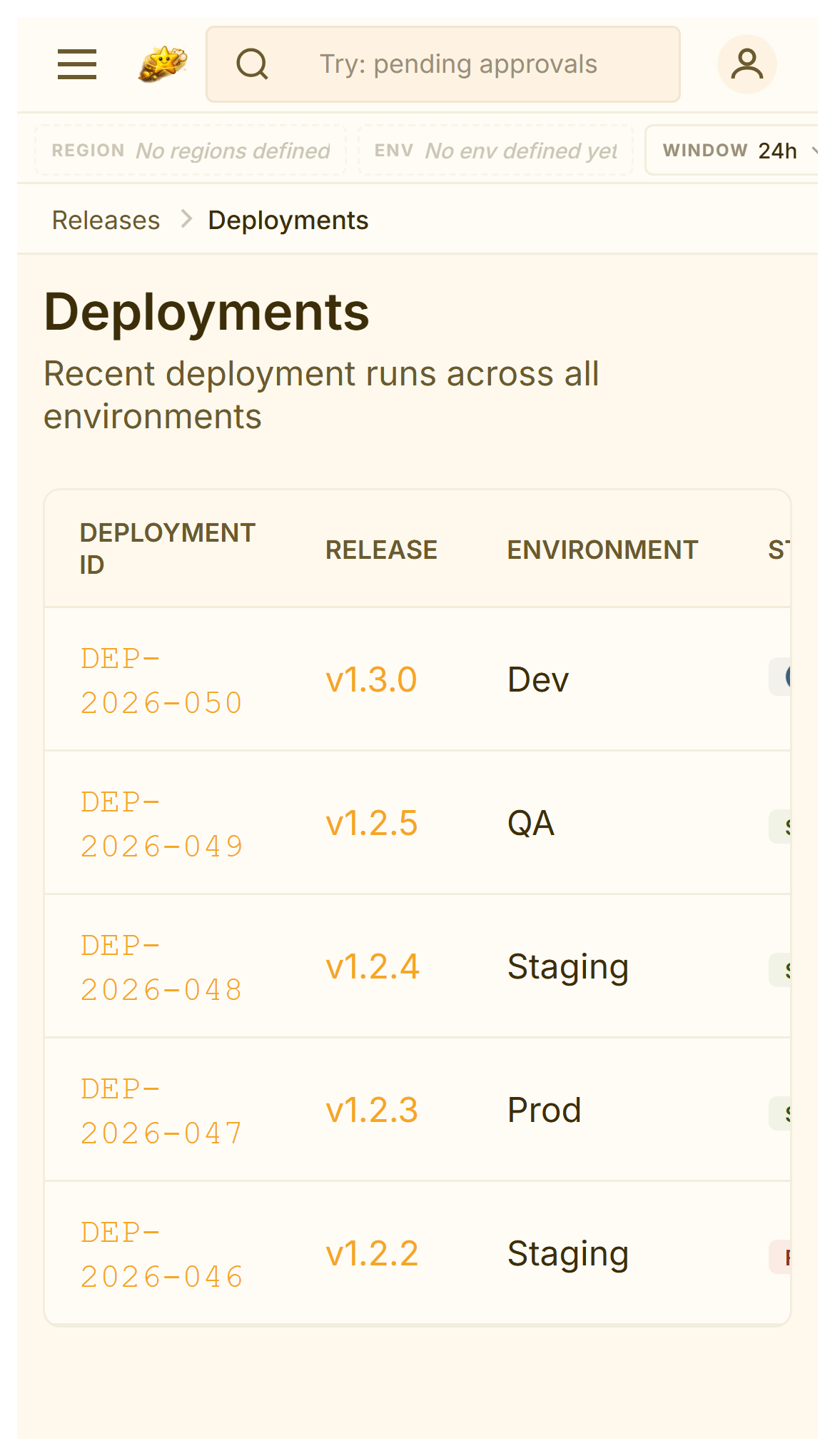Image resolution: width=835 pixels, height=1456 pixels.
Task: Open release v1.2.5 link
Action: coord(371,824)
